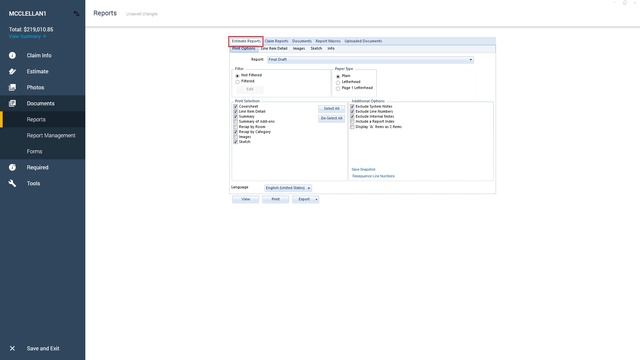Open the Report dropdown showing Final Draft
640x360 pixels.
pos(370,60)
